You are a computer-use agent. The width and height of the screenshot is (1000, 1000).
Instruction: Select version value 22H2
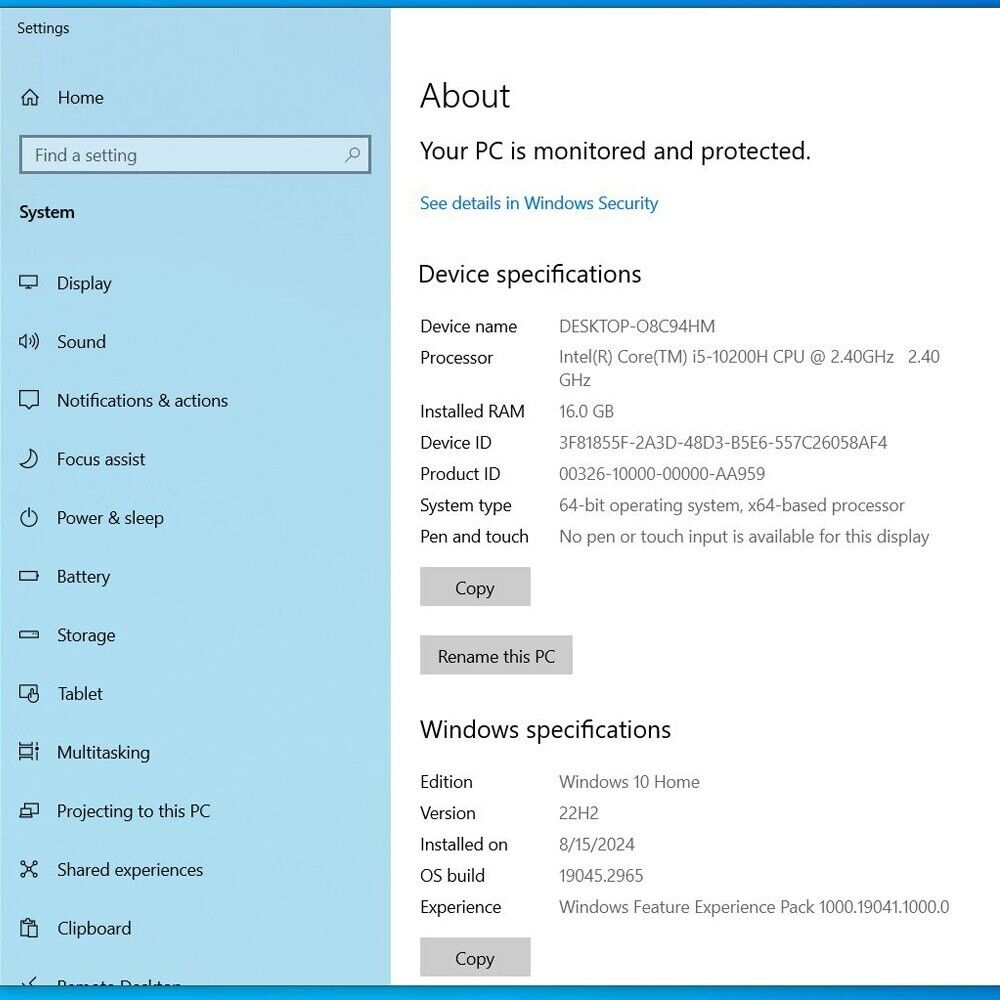point(578,813)
